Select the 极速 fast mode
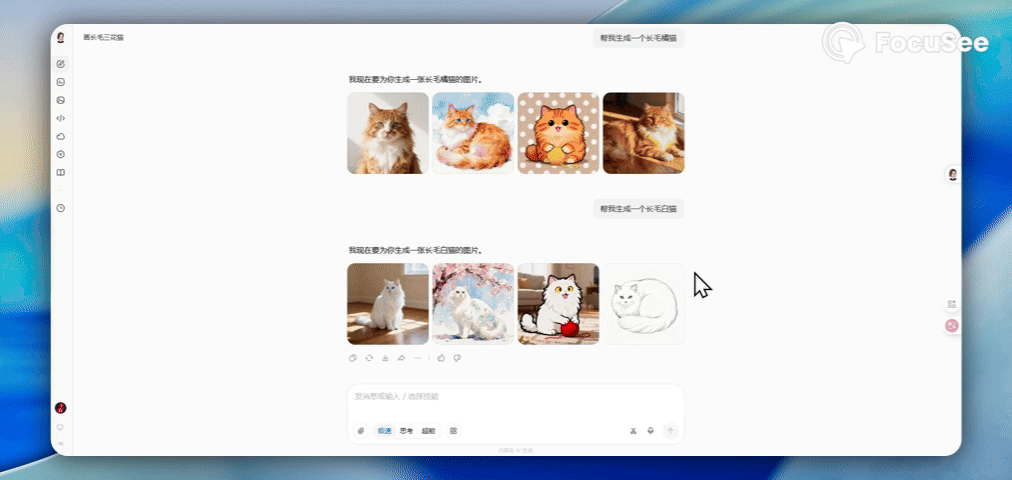1012x480 pixels. point(385,431)
